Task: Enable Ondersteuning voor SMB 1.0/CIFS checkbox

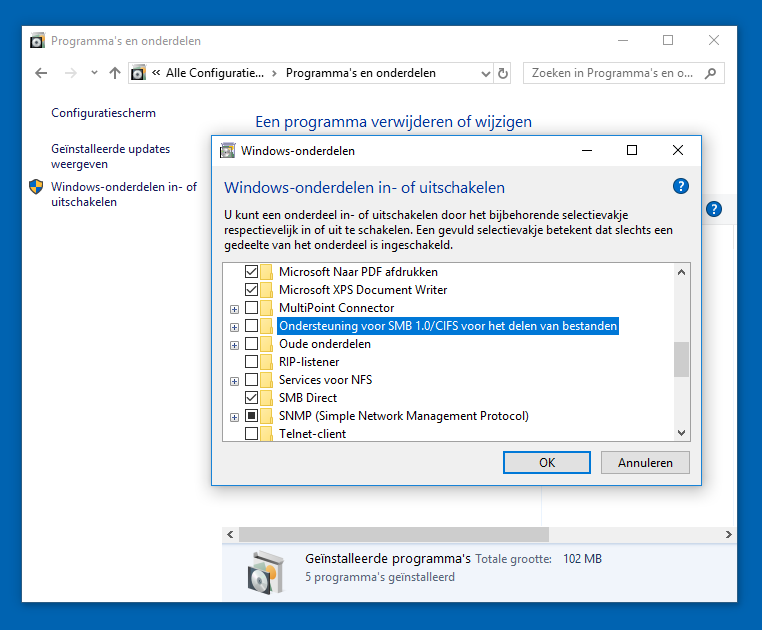Action: [x=251, y=325]
